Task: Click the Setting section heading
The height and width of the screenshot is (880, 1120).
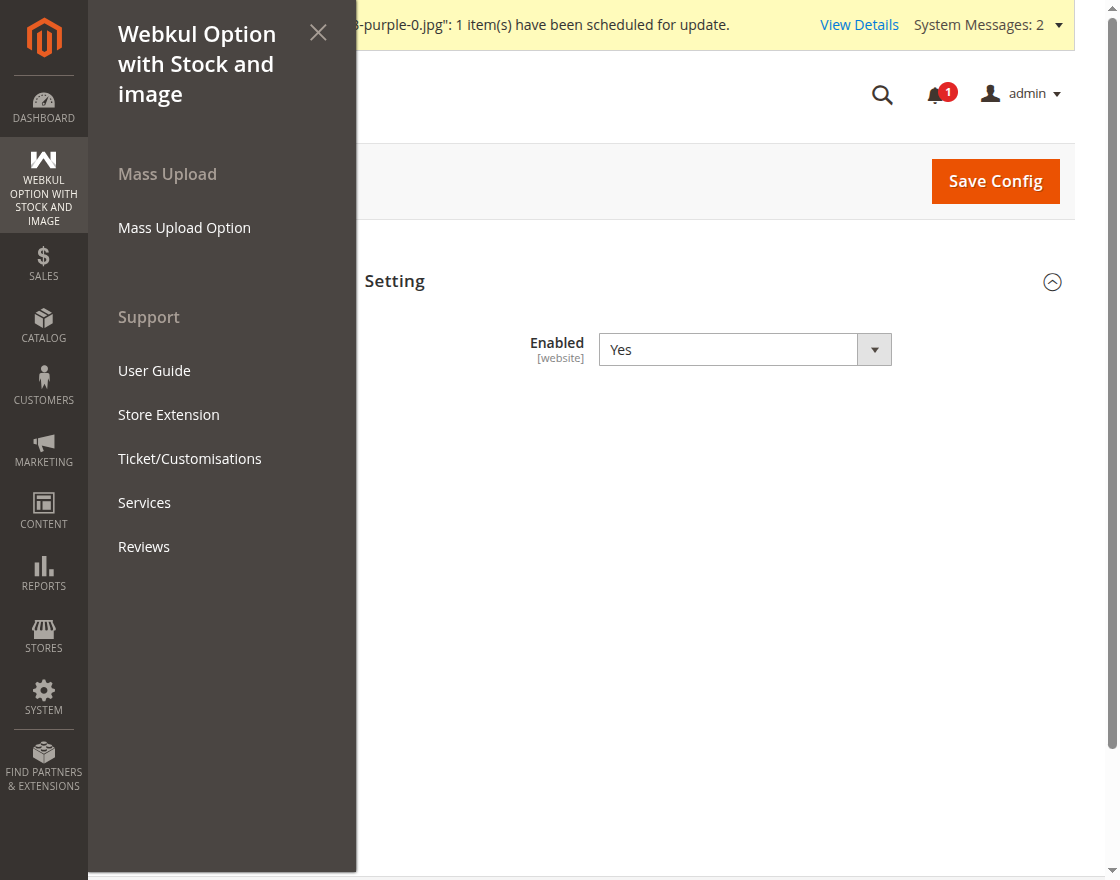Action: 394,281
